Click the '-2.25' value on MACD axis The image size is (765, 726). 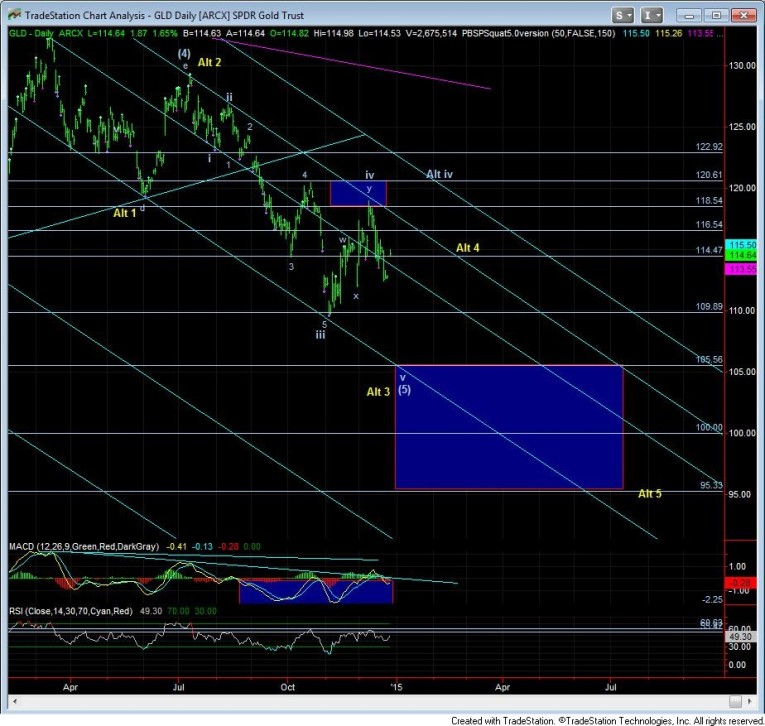click(712, 600)
